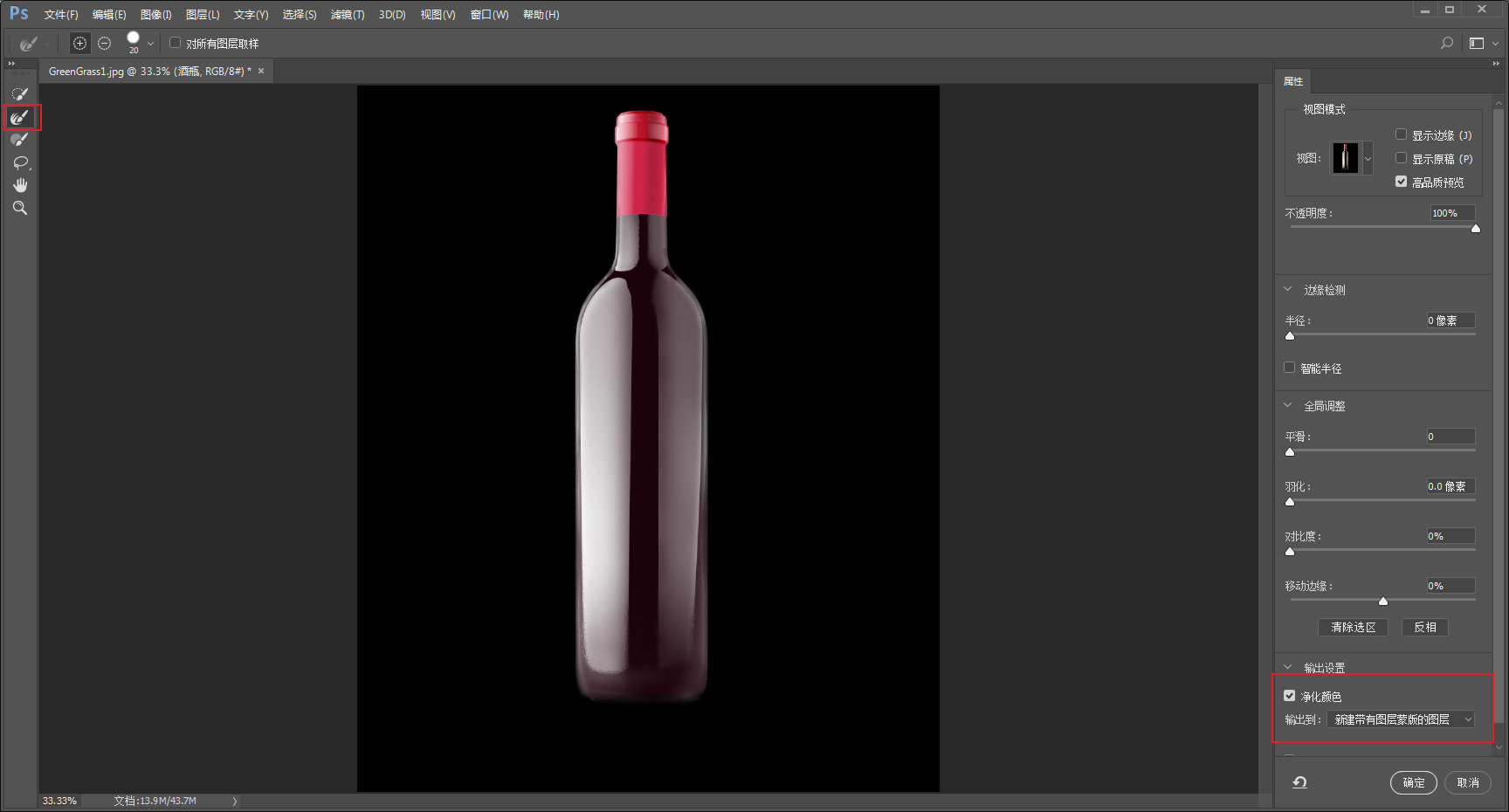
Task: Collapse the 输出设置 section
Action: (x=1287, y=667)
